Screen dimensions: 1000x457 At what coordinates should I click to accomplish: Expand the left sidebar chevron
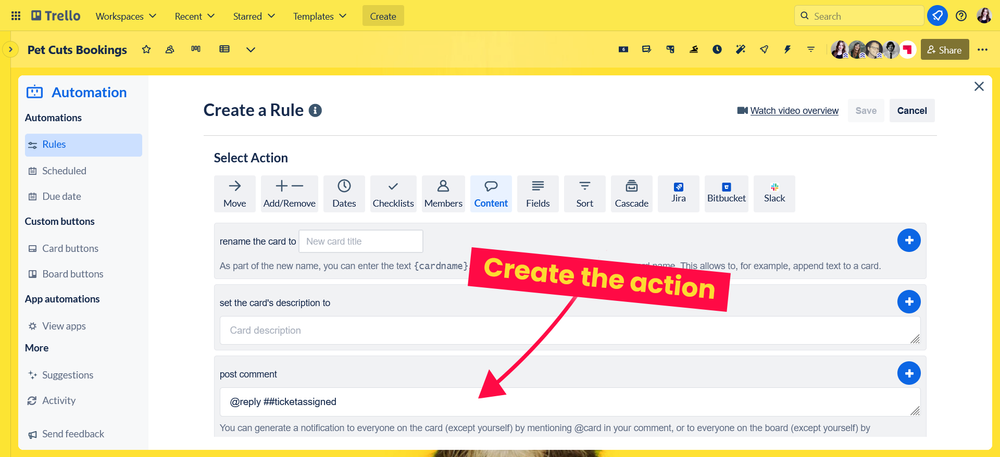[x=10, y=49]
